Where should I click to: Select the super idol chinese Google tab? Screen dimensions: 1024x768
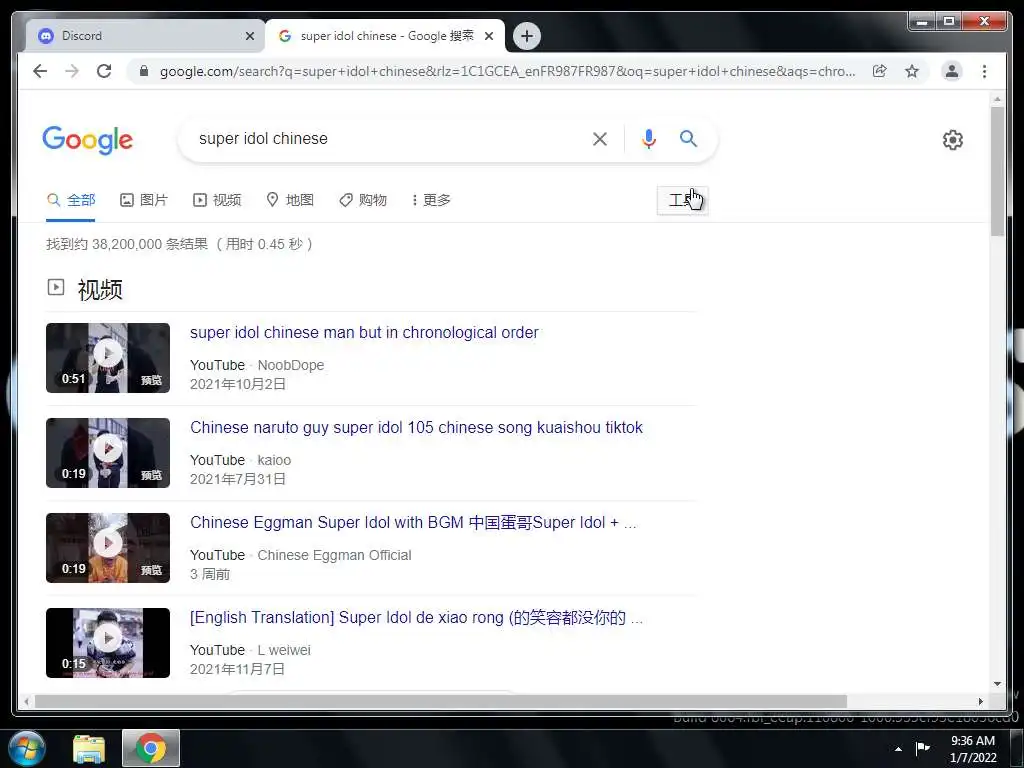(x=385, y=36)
